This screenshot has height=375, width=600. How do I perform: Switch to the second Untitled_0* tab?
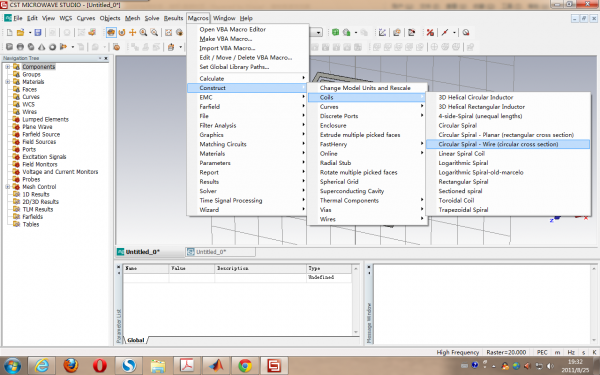[220, 252]
